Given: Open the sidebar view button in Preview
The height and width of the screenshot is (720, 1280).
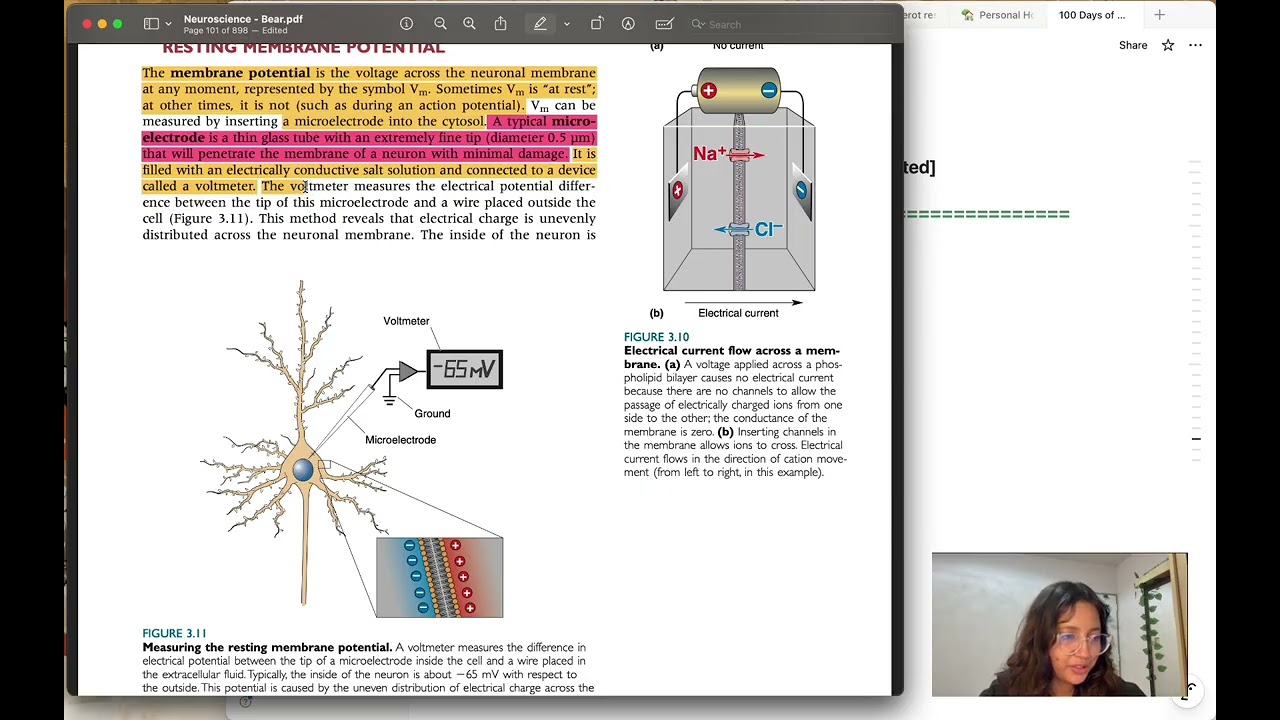Looking at the screenshot, I should point(151,24).
